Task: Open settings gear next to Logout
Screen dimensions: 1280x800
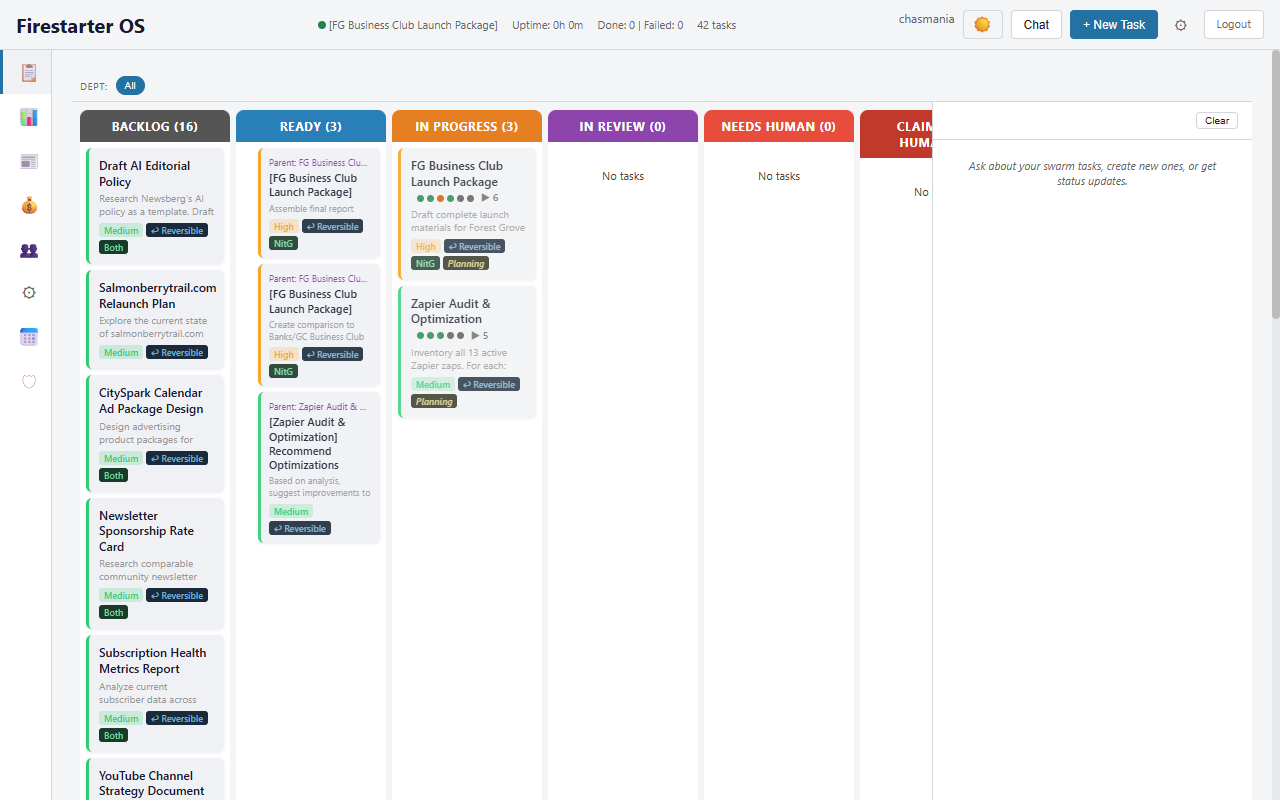Action: [1181, 25]
